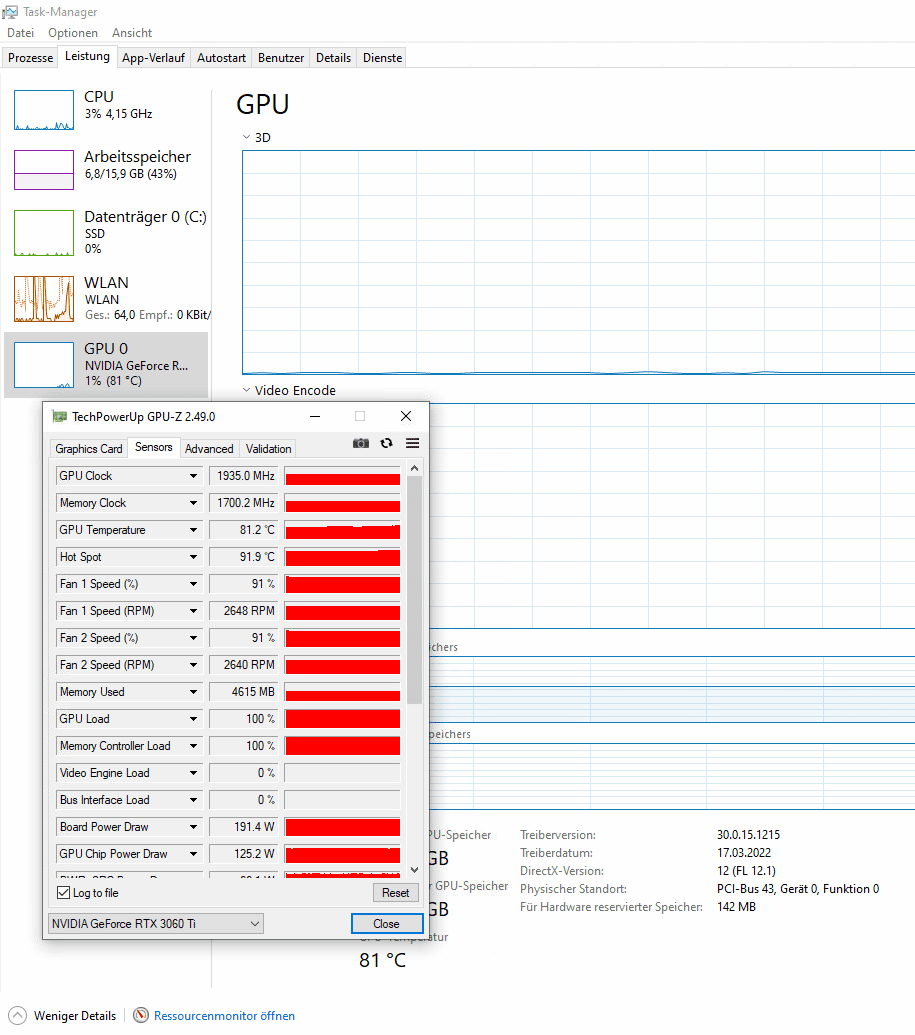915x1035 pixels.
Task: Click the GPU Clock red history graph
Action: pos(343,476)
